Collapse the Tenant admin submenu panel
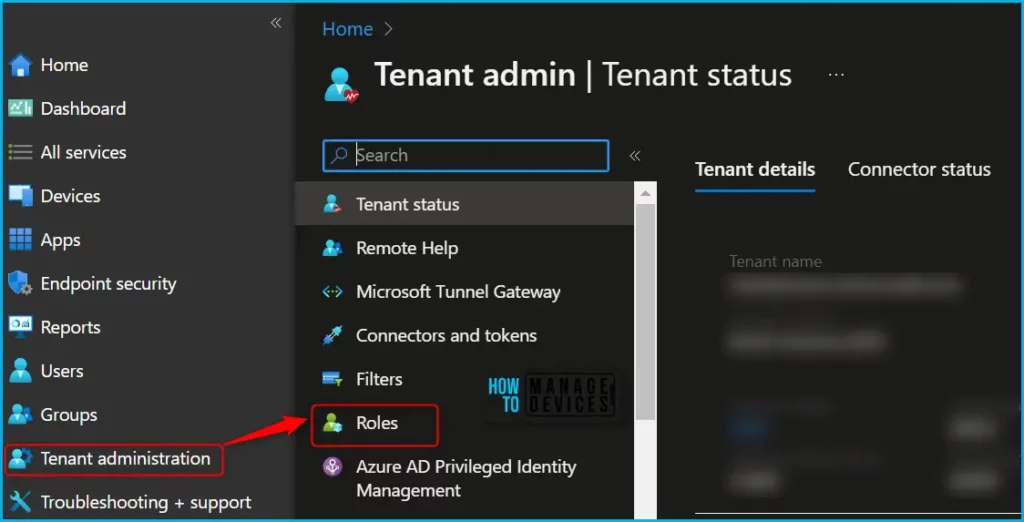The height and width of the screenshot is (522, 1024). click(x=634, y=155)
